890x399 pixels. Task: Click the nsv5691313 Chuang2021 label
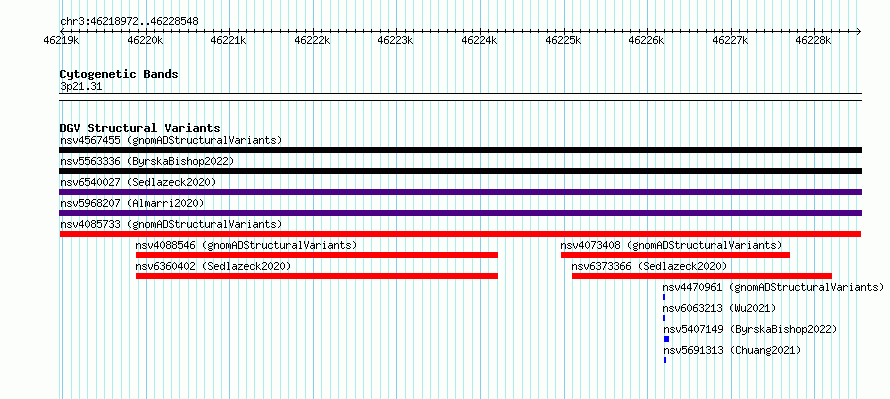(x=732, y=350)
